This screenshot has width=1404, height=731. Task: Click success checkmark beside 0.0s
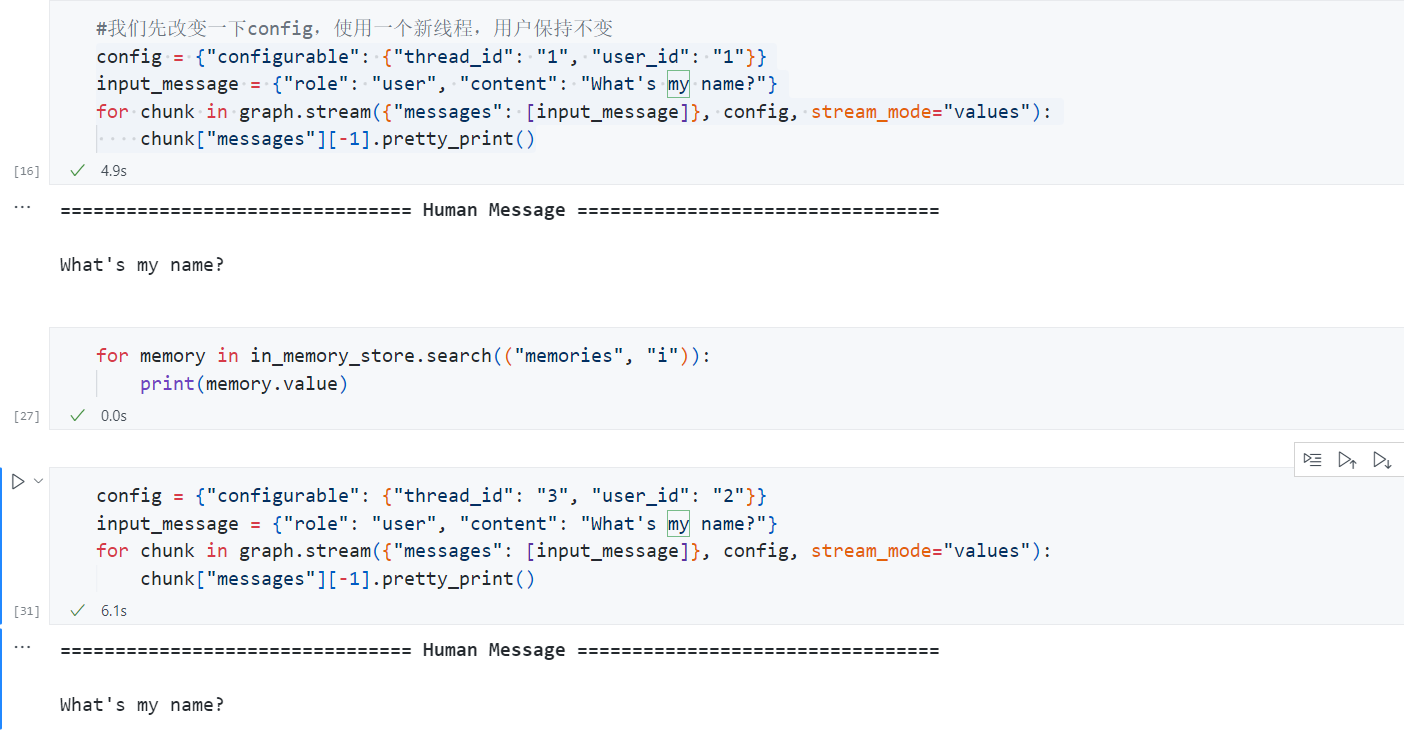(78, 415)
